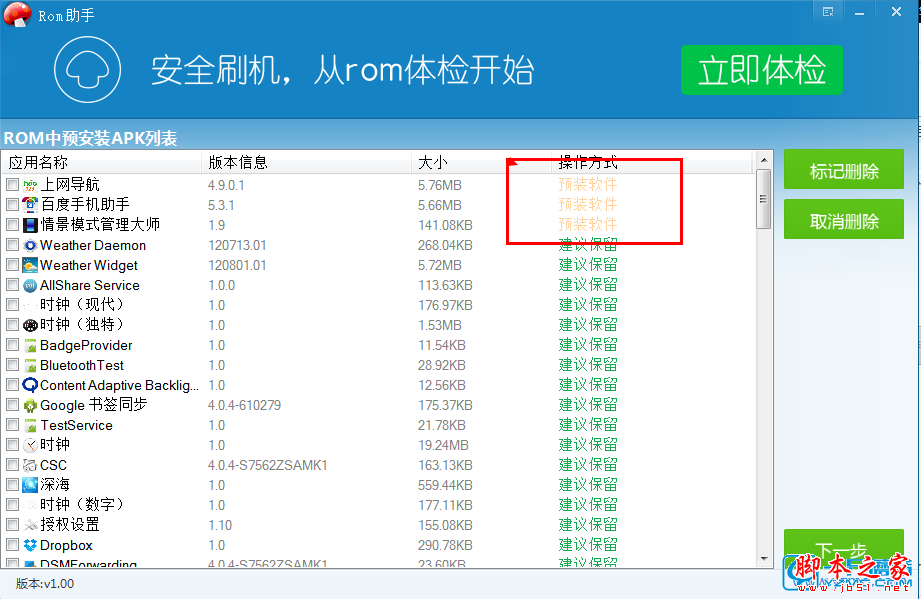This screenshot has width=921, height=599.
Task: Click the BluetoothTest Android icon
Action: 30,365
